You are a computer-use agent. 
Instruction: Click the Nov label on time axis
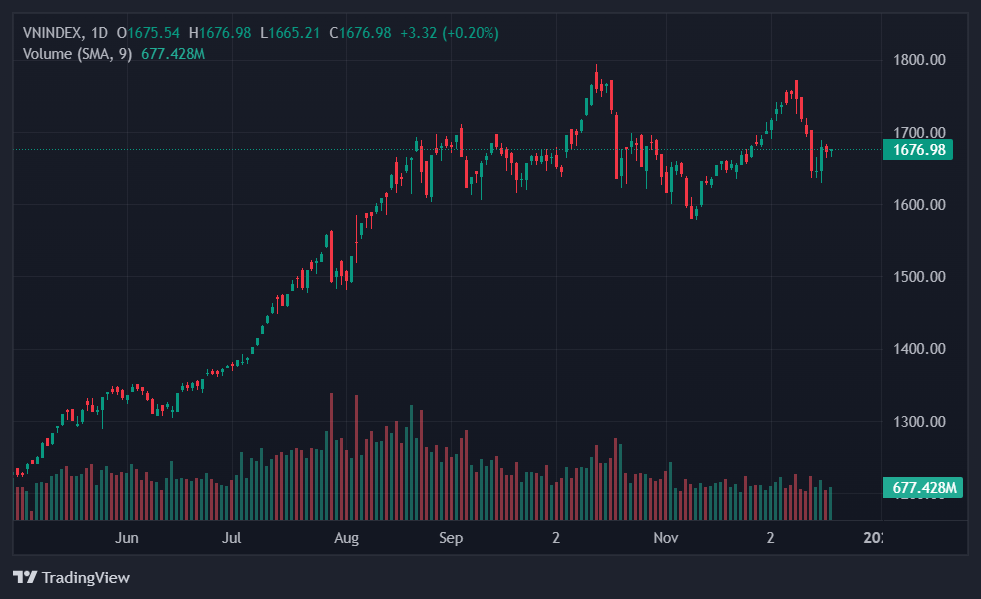pyautogui.click(x=666, y=538)
